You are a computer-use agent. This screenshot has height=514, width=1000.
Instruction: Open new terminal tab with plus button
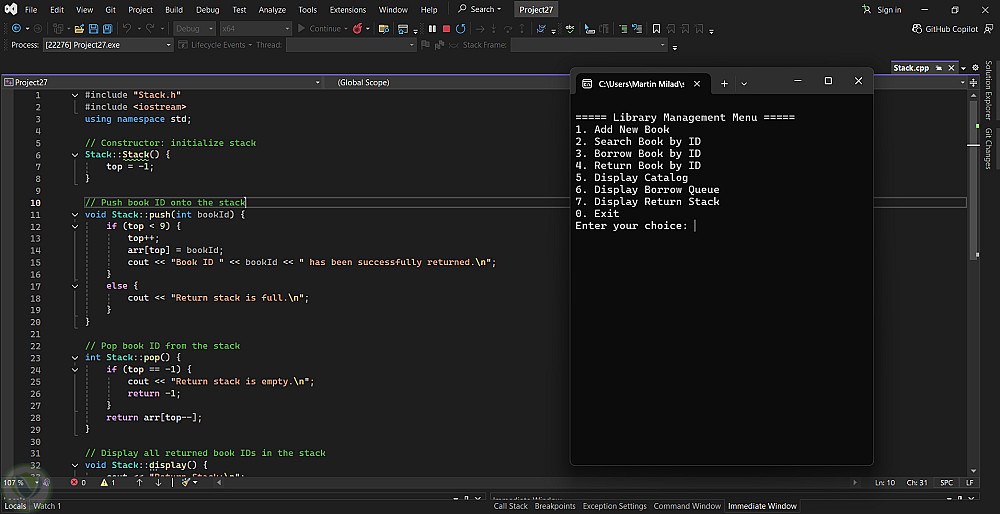click(x=725, y=83)
